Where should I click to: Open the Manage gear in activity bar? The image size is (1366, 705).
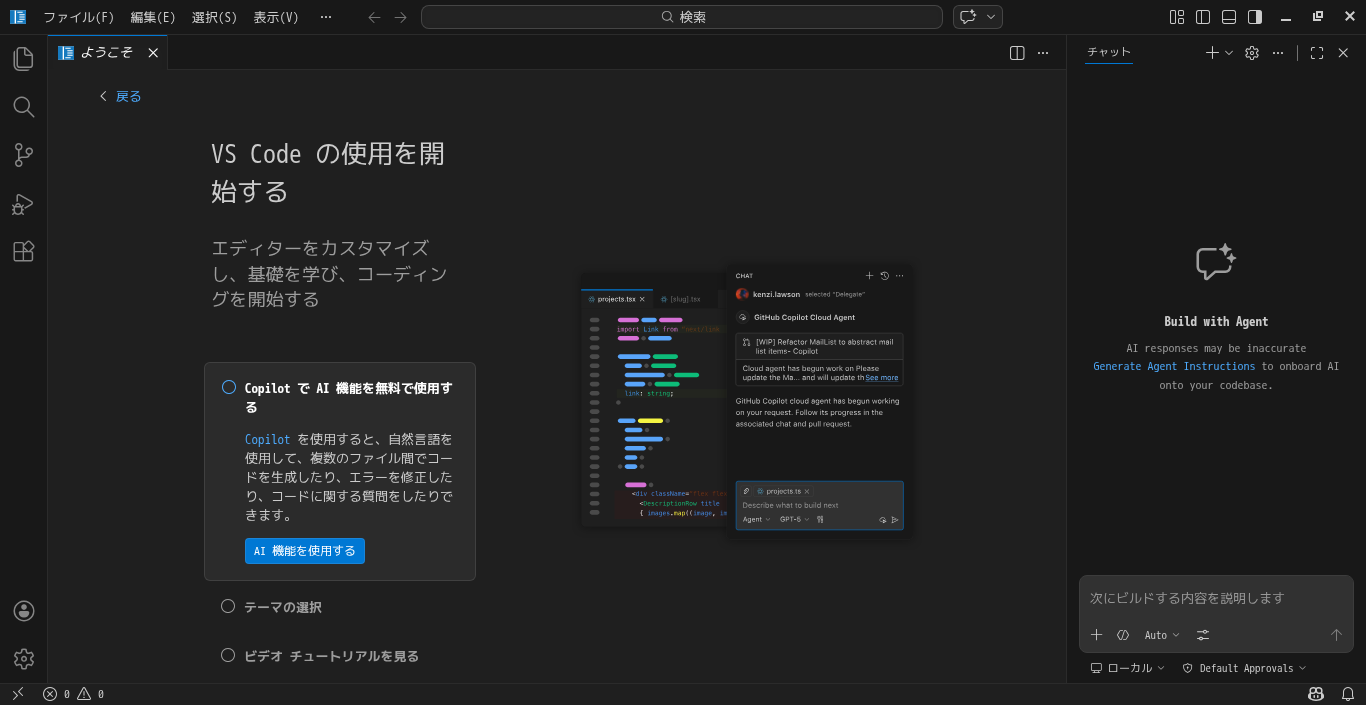click(x=24, y=658)
